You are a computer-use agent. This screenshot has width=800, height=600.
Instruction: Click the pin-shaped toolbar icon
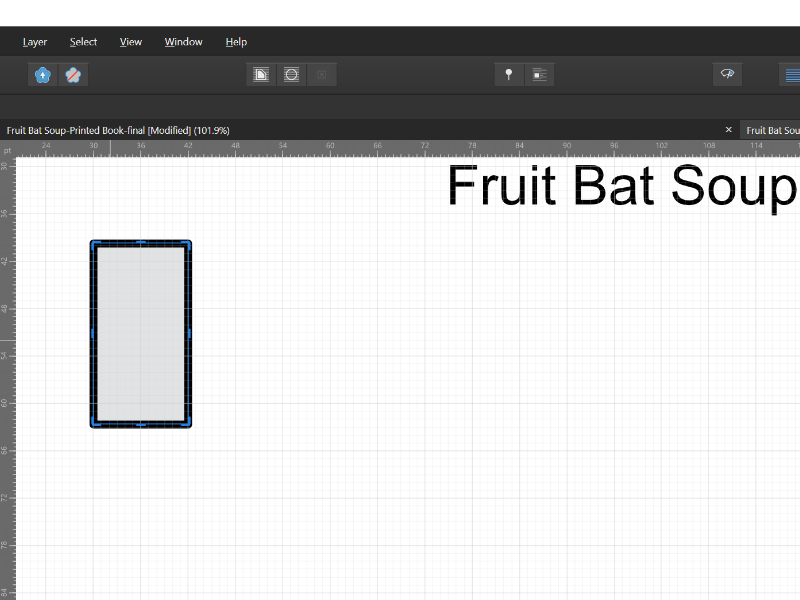(509, 75)
